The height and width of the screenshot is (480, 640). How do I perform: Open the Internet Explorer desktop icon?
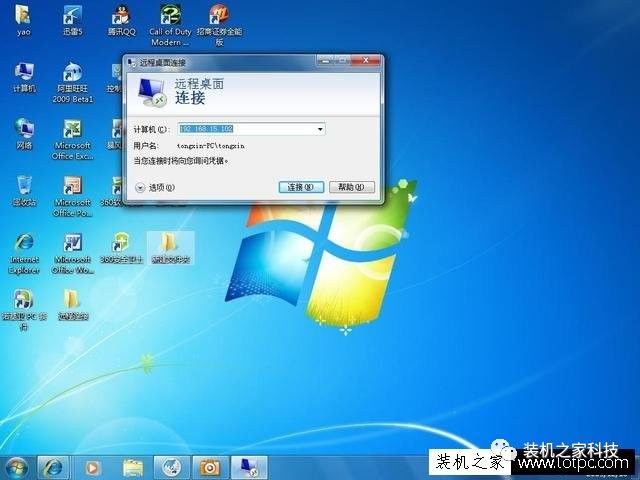pyautogui.click(x=24, y=253)
